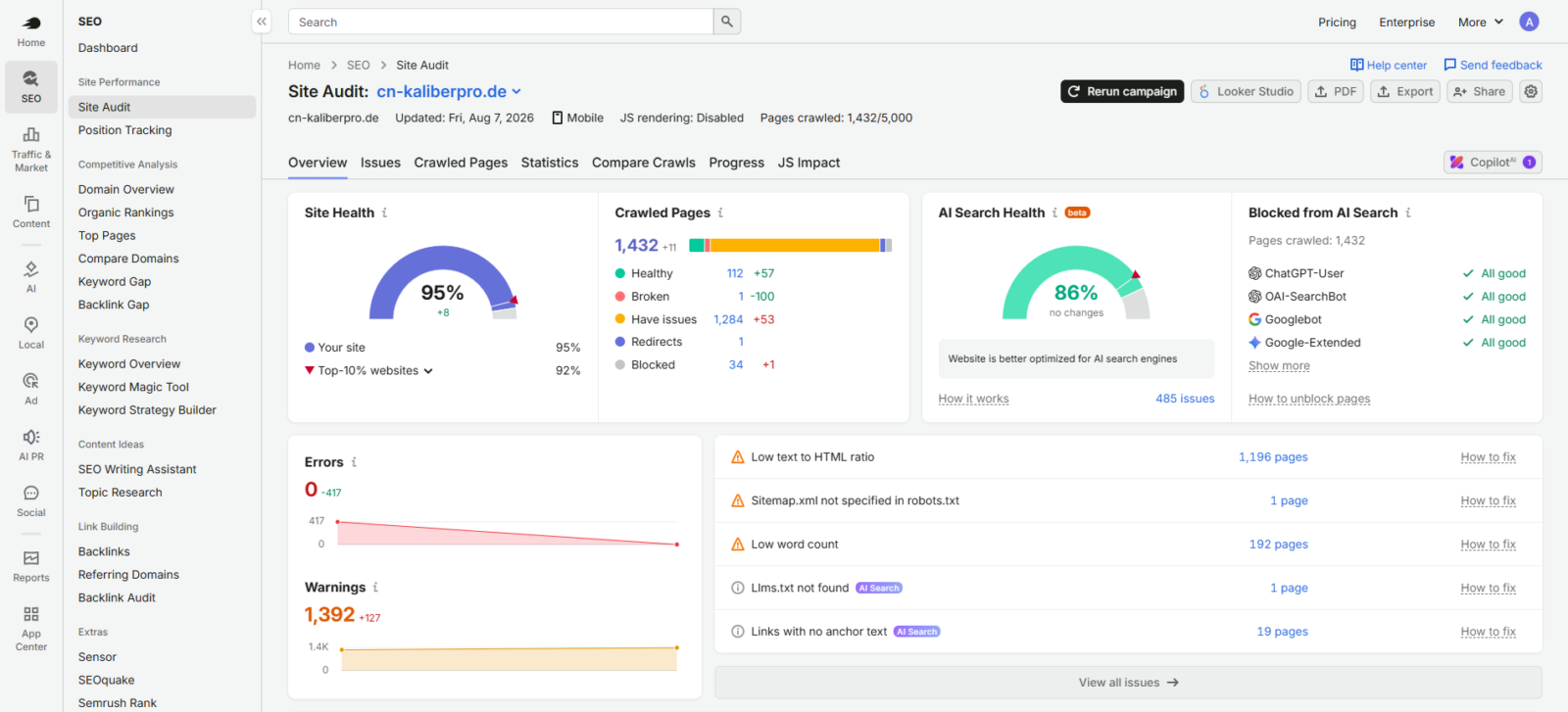The width and height of the screenshot is (1568, 712).
Task: Click the AI Search Health 86% gauge
Action: pyautogui.click(x=1076, y=283)
